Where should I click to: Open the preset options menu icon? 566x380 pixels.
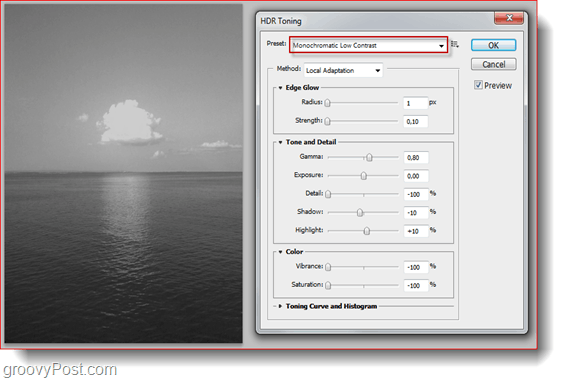click(455, 44)
